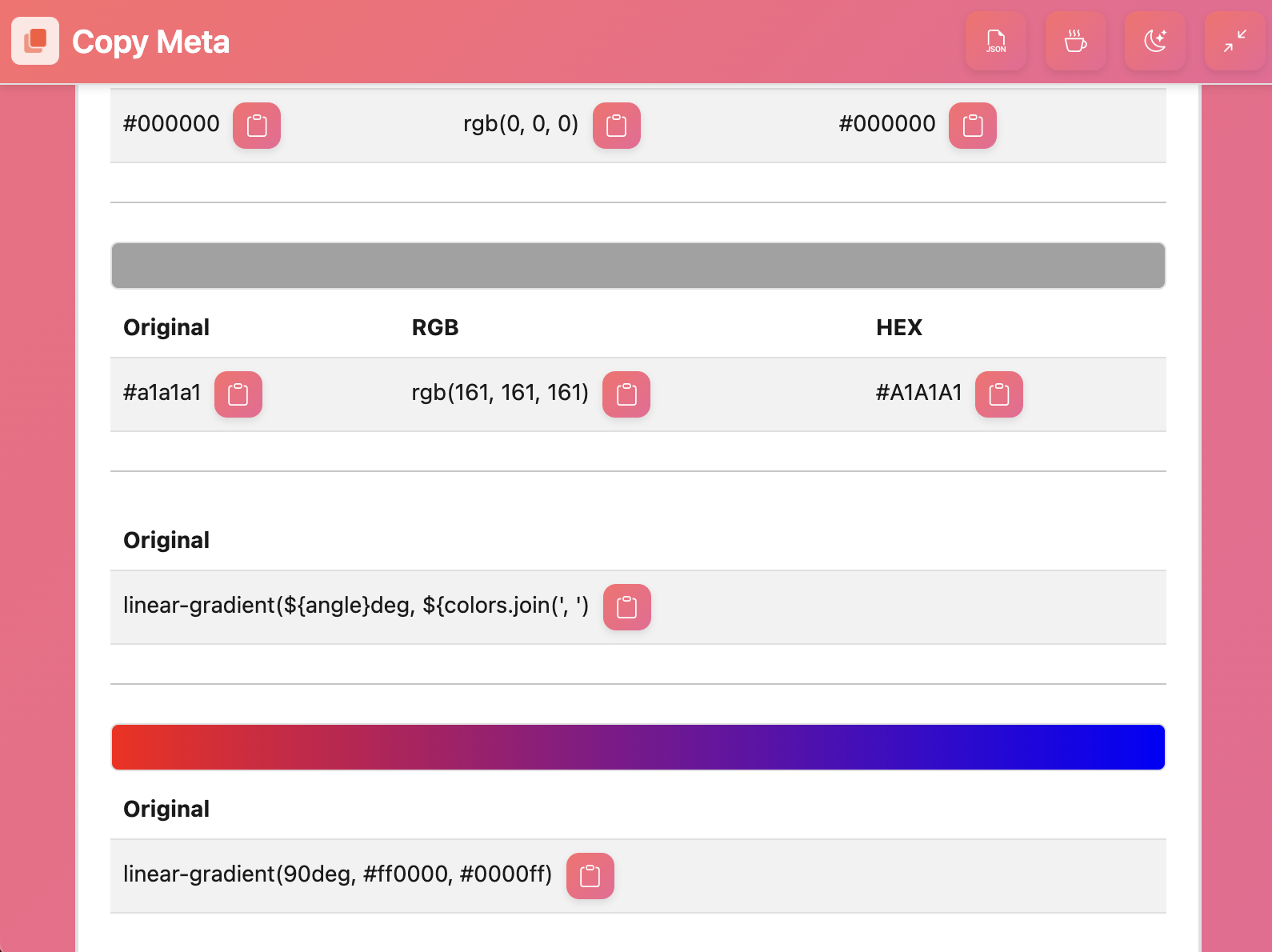Image resolution: width=1272 pixels, height=952 pixels.
Task: Toggle dark mode moon icon
Action: tap(1155, 41)
